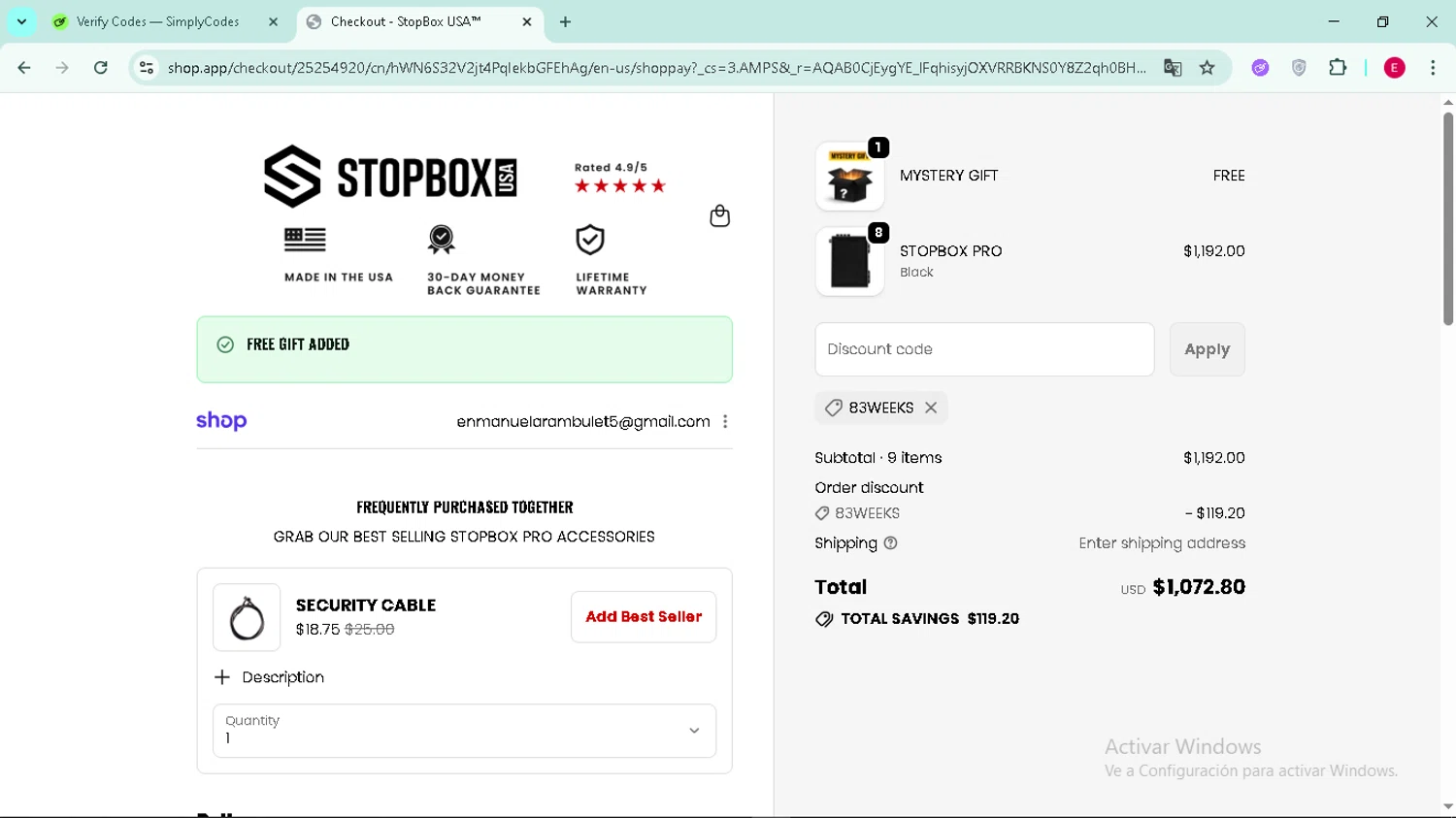Click the Apply discount button
Screen dimensions: 1456x818
(1207, 349)
